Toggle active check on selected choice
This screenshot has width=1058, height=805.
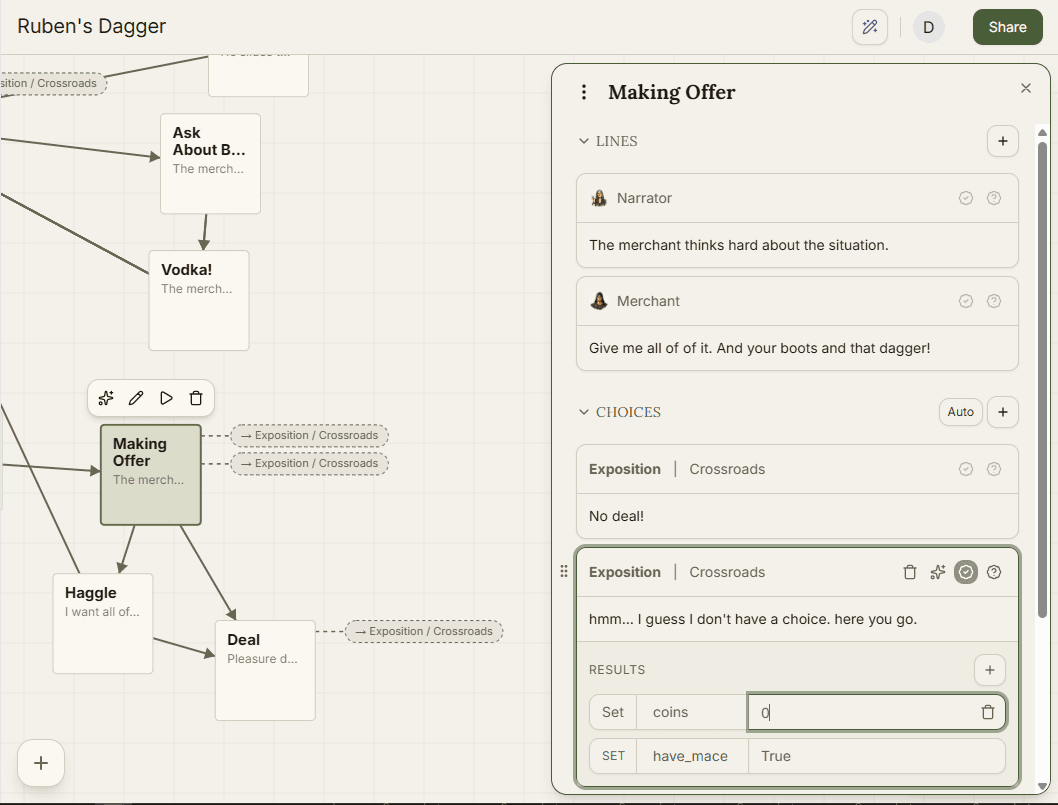pos(966,572)
